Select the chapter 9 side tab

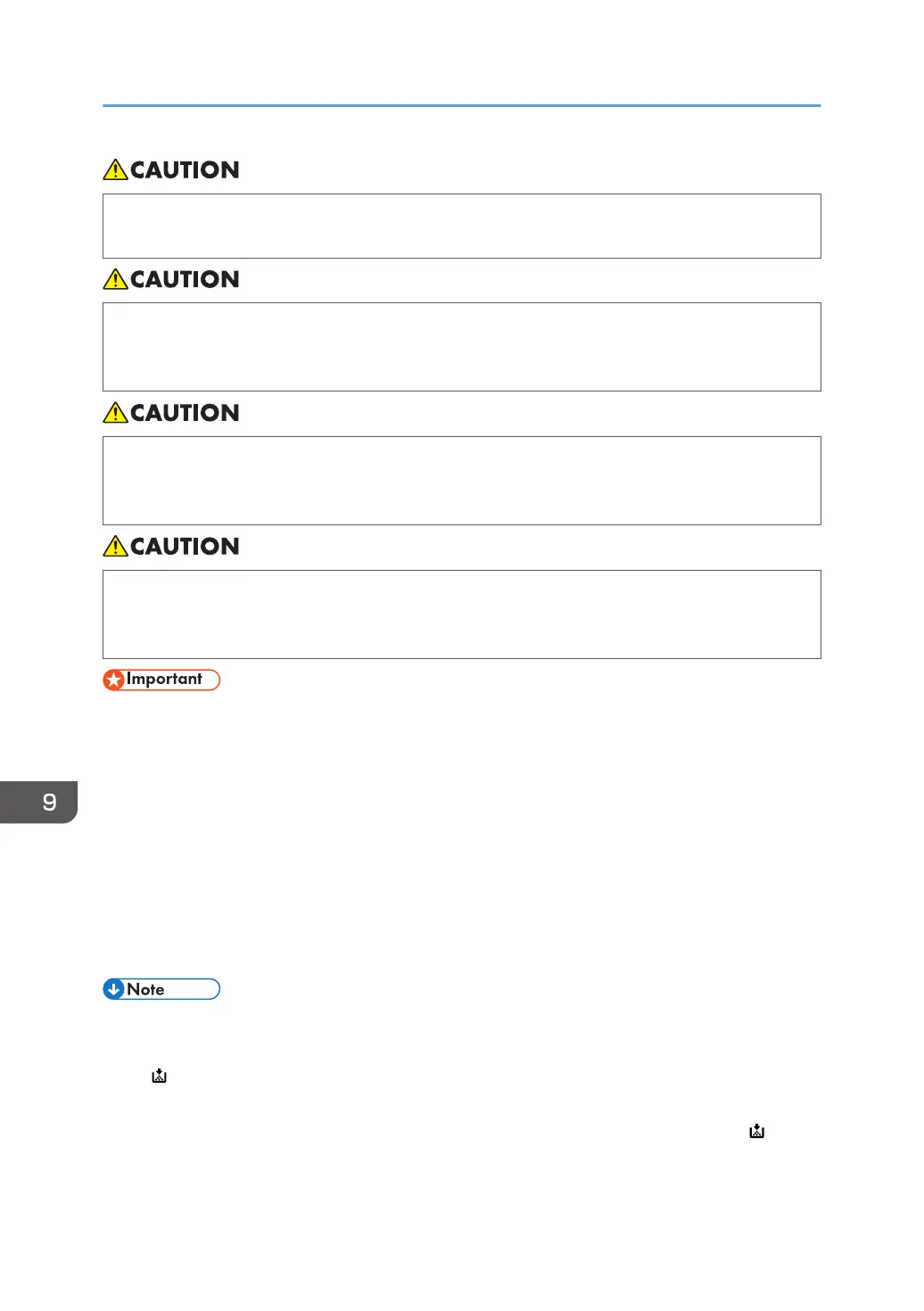pos(39,802)
